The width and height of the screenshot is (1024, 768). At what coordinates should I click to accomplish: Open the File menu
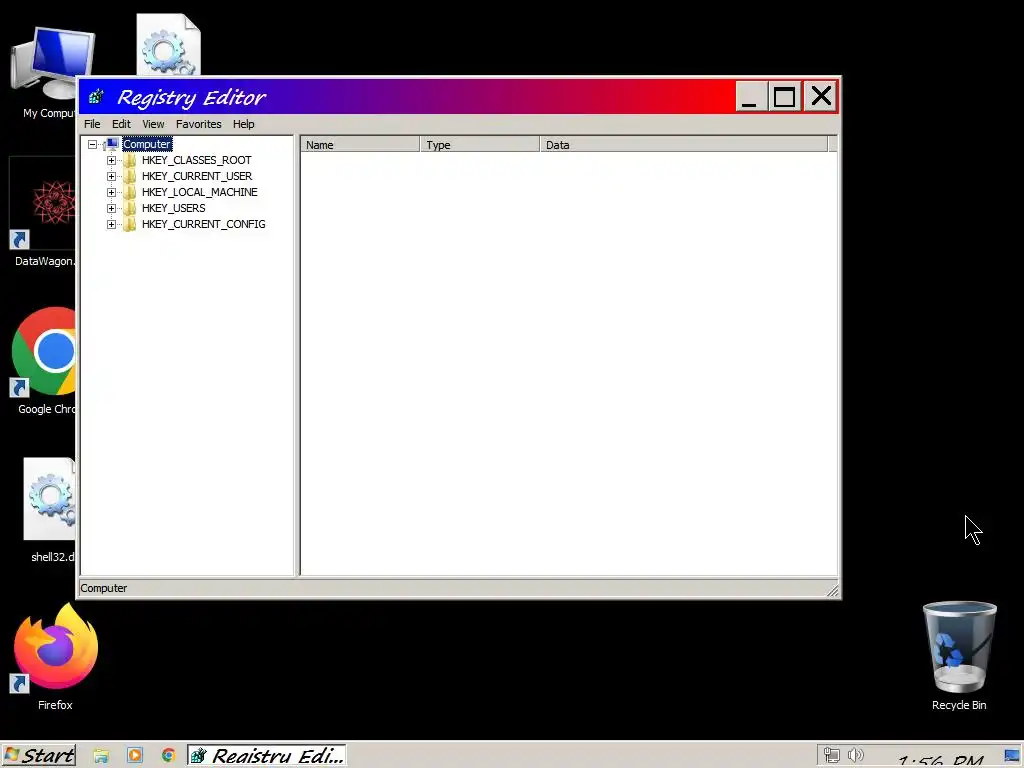pos(92,124)
